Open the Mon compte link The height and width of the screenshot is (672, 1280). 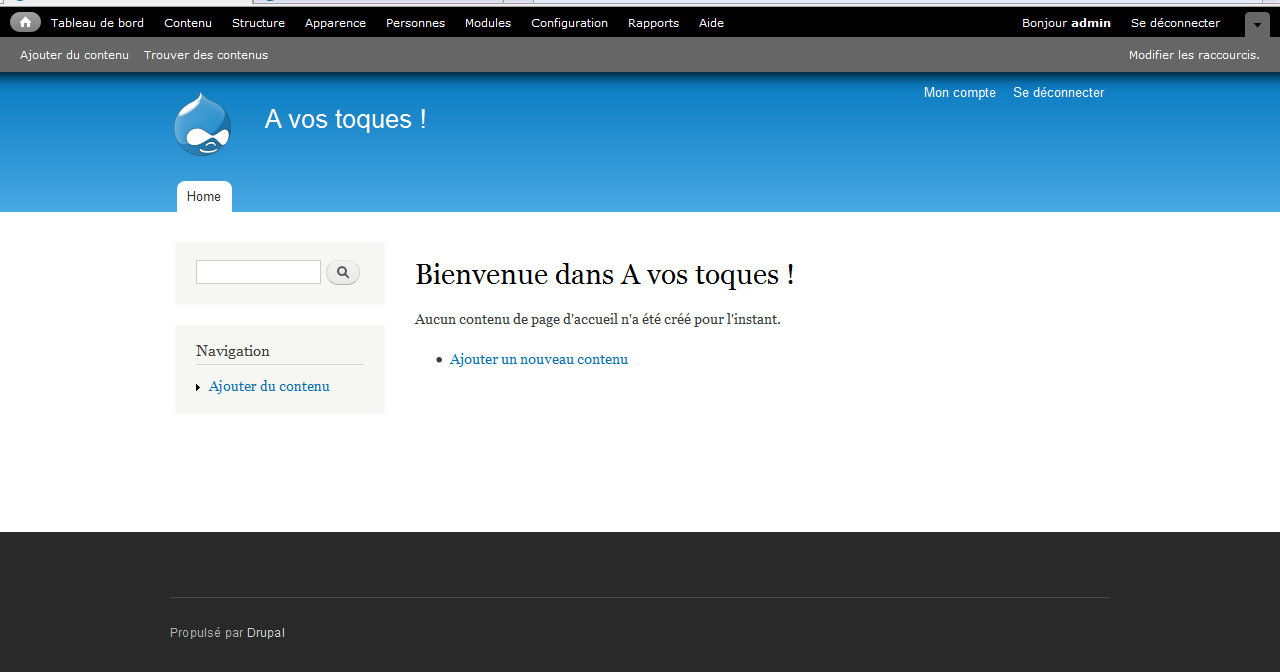[959, 93]
